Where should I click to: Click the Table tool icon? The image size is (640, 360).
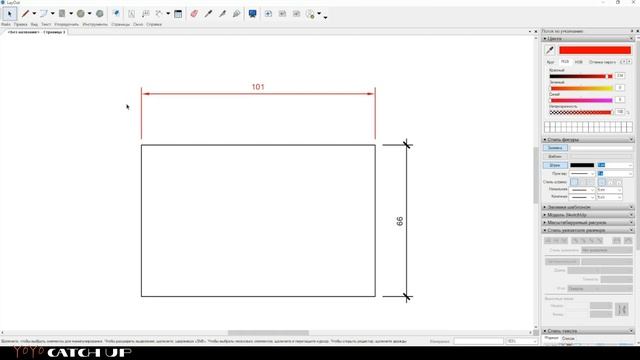point(178,14)
